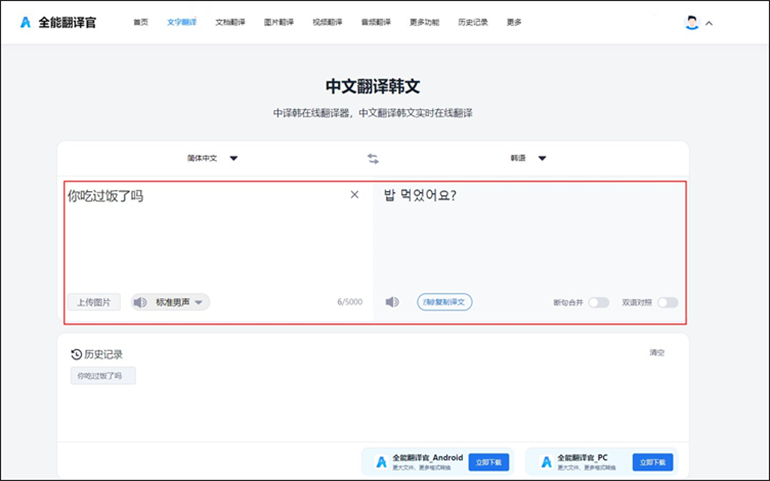Play audio of the Chinese source text
770x481 pixels.
tap(141, 302)
